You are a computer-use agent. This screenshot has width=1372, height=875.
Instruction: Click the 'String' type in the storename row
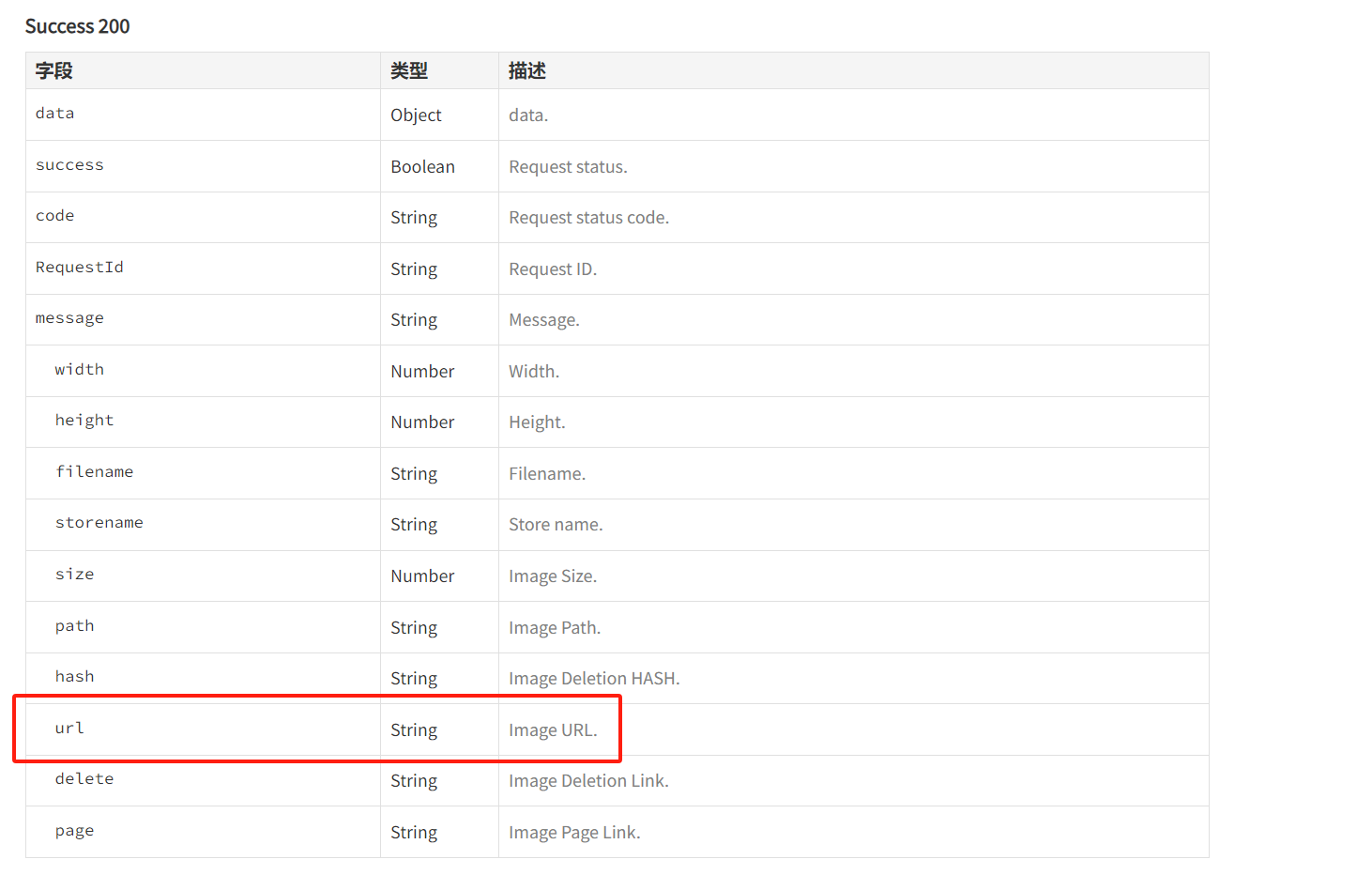pos(414,524)
